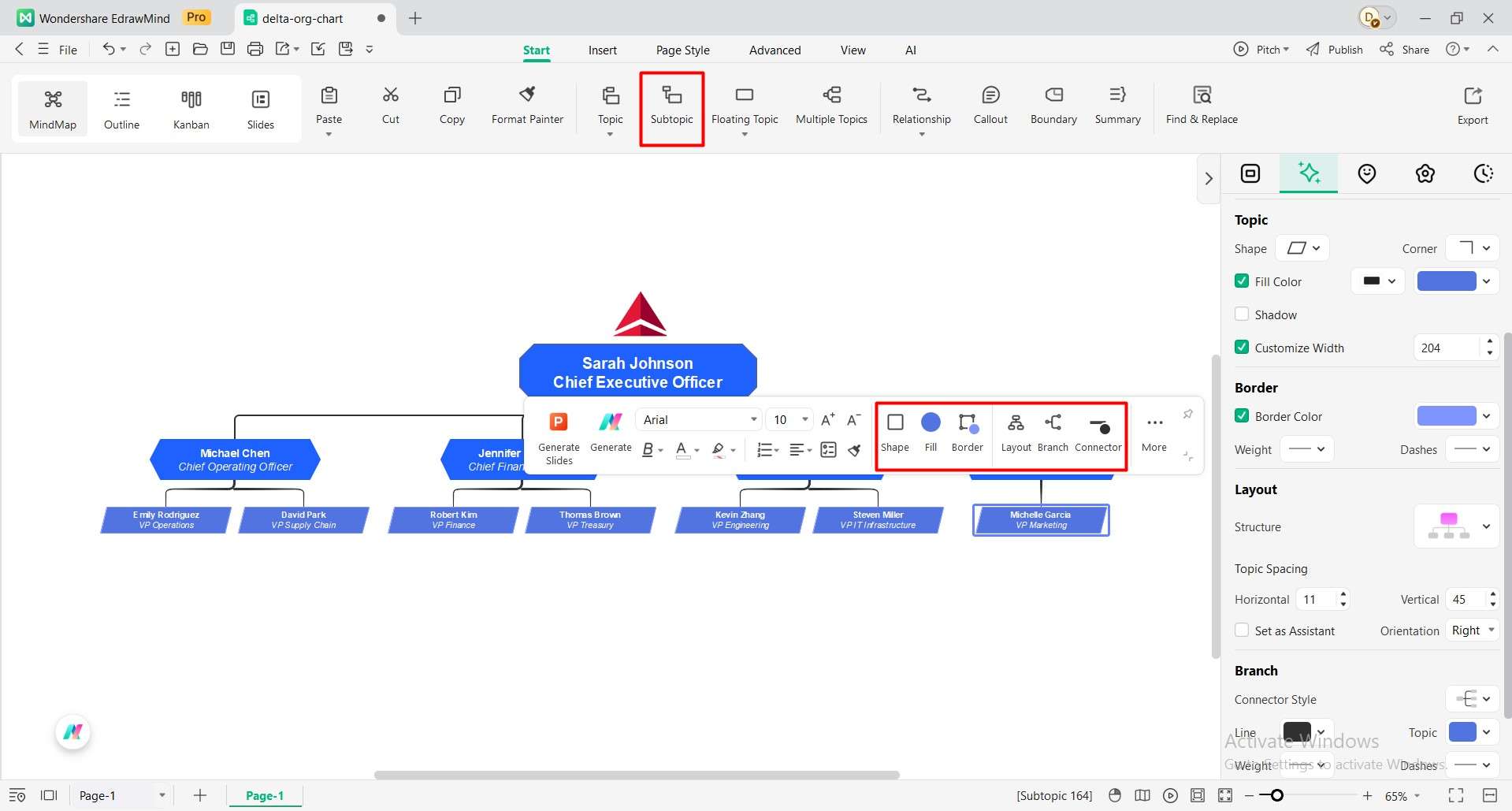Pick the blue Fill Color swatch
Image resolution: width=1512 pixels, height=811 pixels.
(1447, 281)
